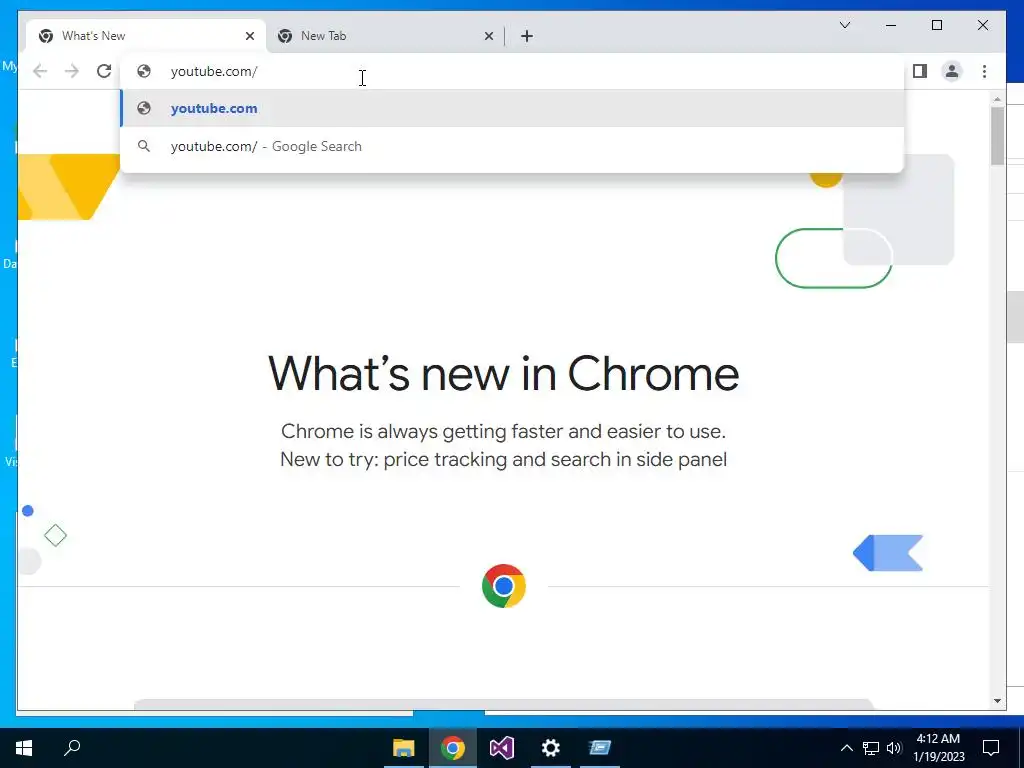Open the clock showing 4:12 AM
The image size is (1024, 768).
[x=938, y=748]
